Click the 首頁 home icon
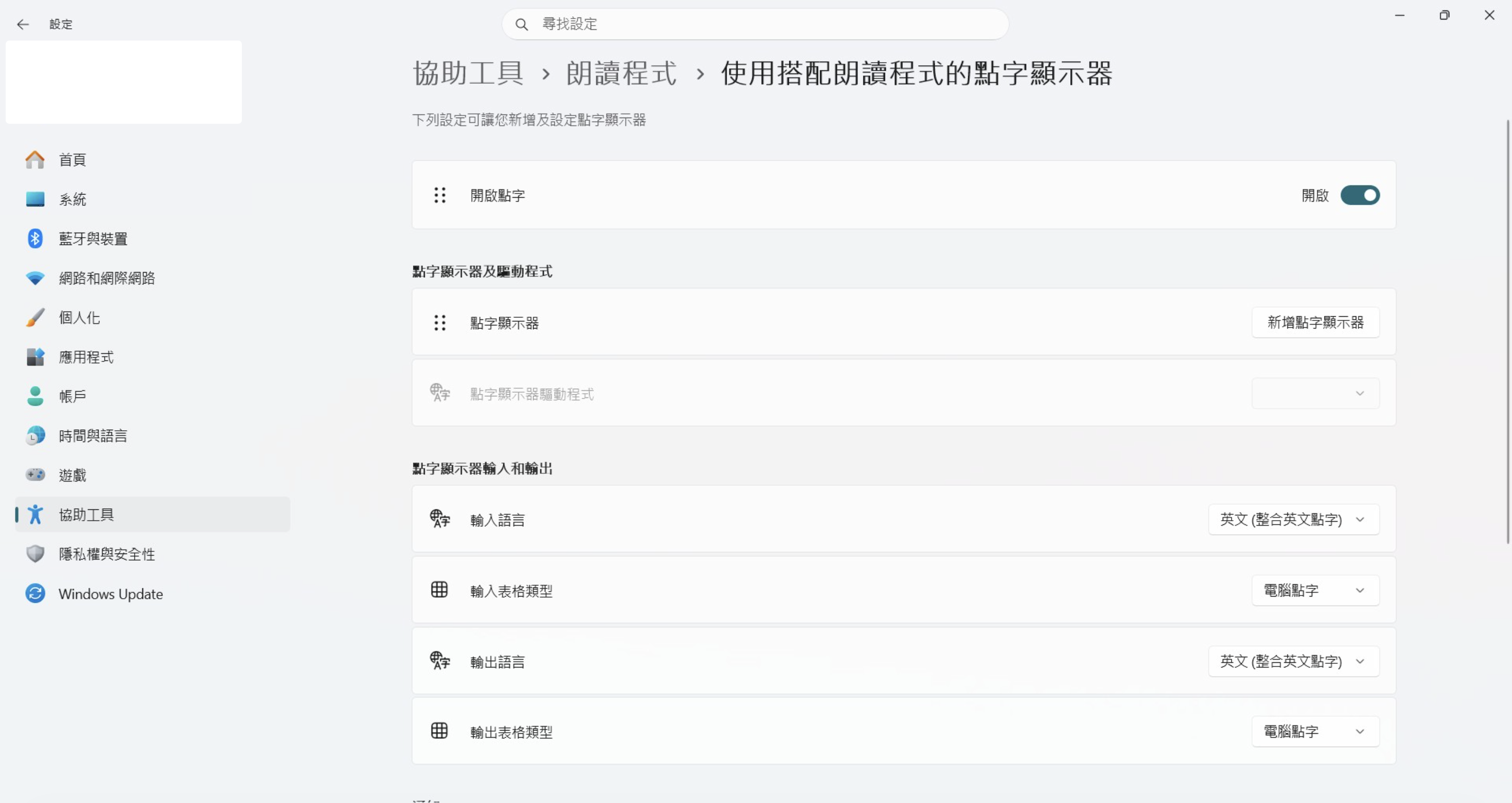This screenshot has height=803, width=1512. point(35,160)
